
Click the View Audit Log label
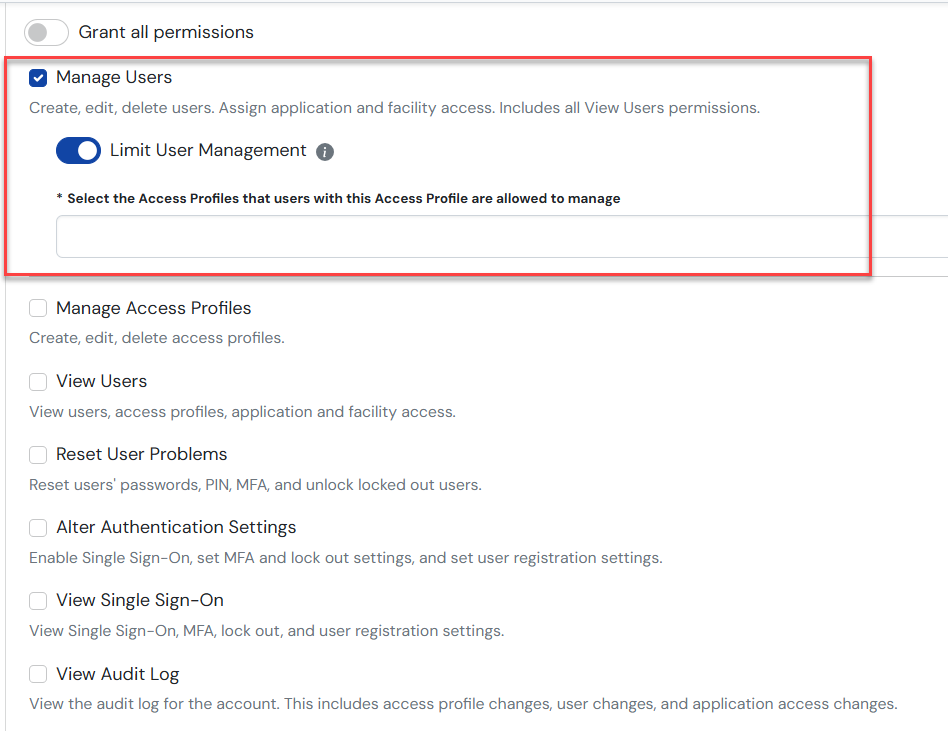(x=117, y=674)
